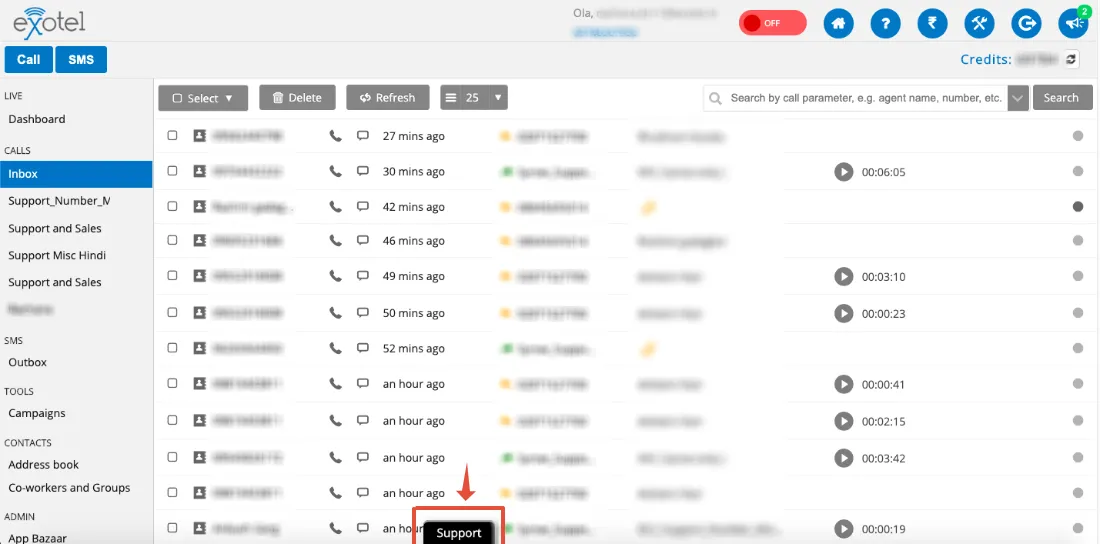The image size is (1100, 544).
Task: Click the 25 rows per page button
Action: point(464,98)
